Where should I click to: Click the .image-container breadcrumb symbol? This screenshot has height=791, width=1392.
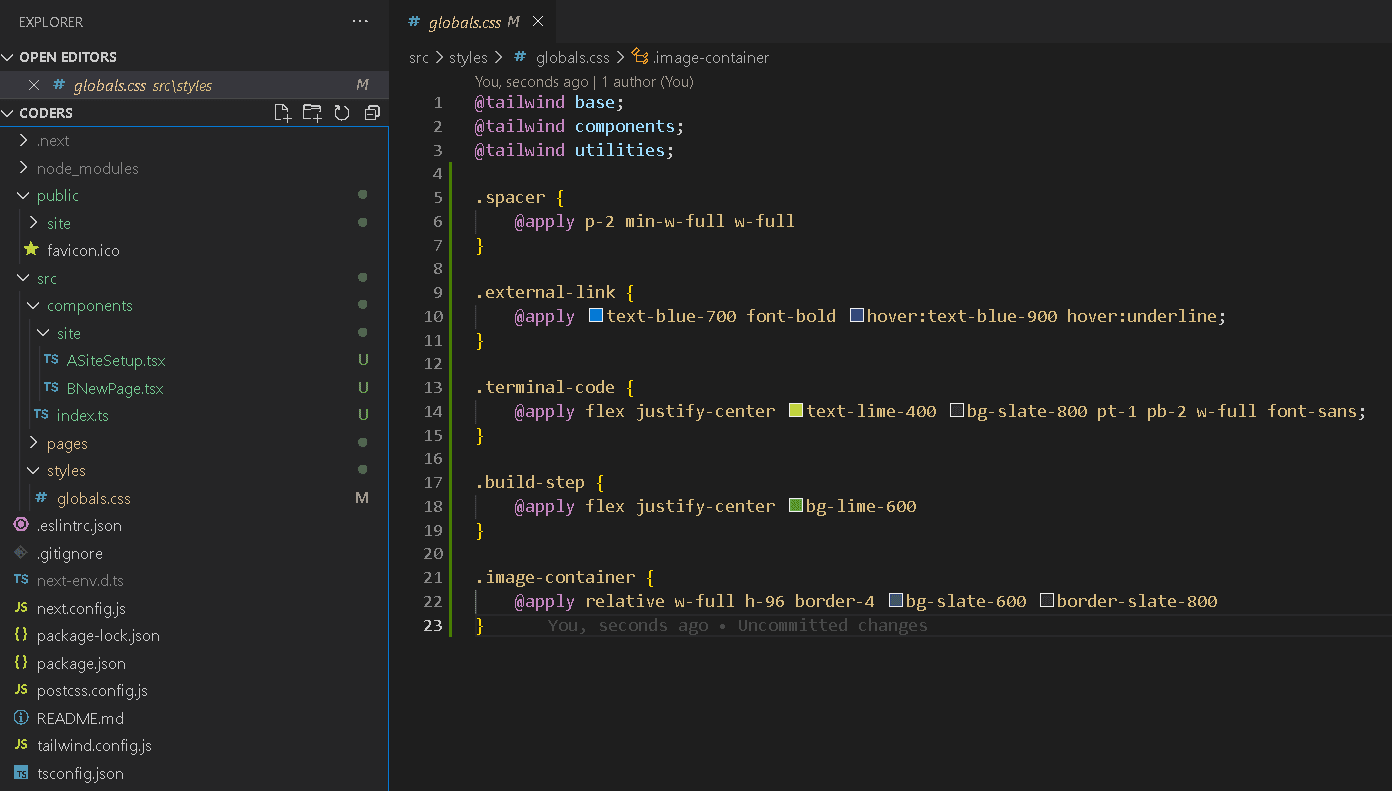(x=710, y=58)
